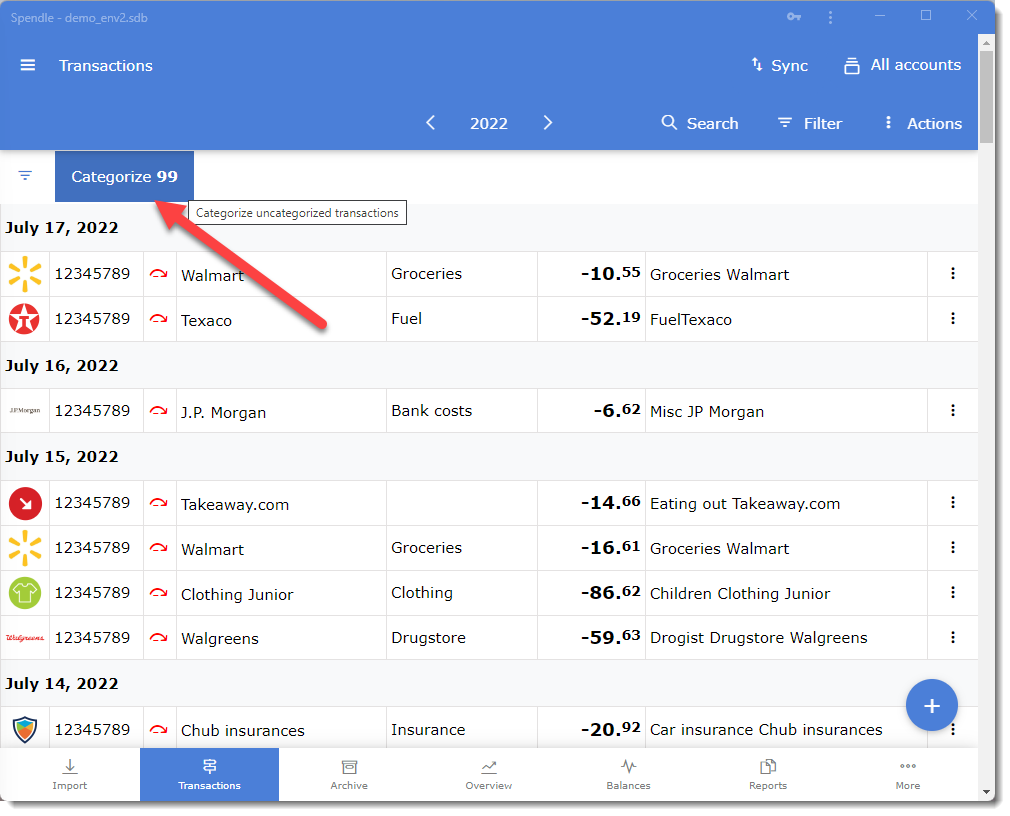Open the Filter option in header
This screenshot has width=1010, height=816.
pyautogui.click(x=810, y=123)
